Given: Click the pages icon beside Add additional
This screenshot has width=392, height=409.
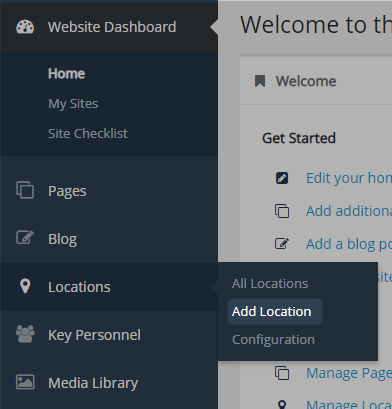Looking at the screenshot, I should tap(282, 211).
